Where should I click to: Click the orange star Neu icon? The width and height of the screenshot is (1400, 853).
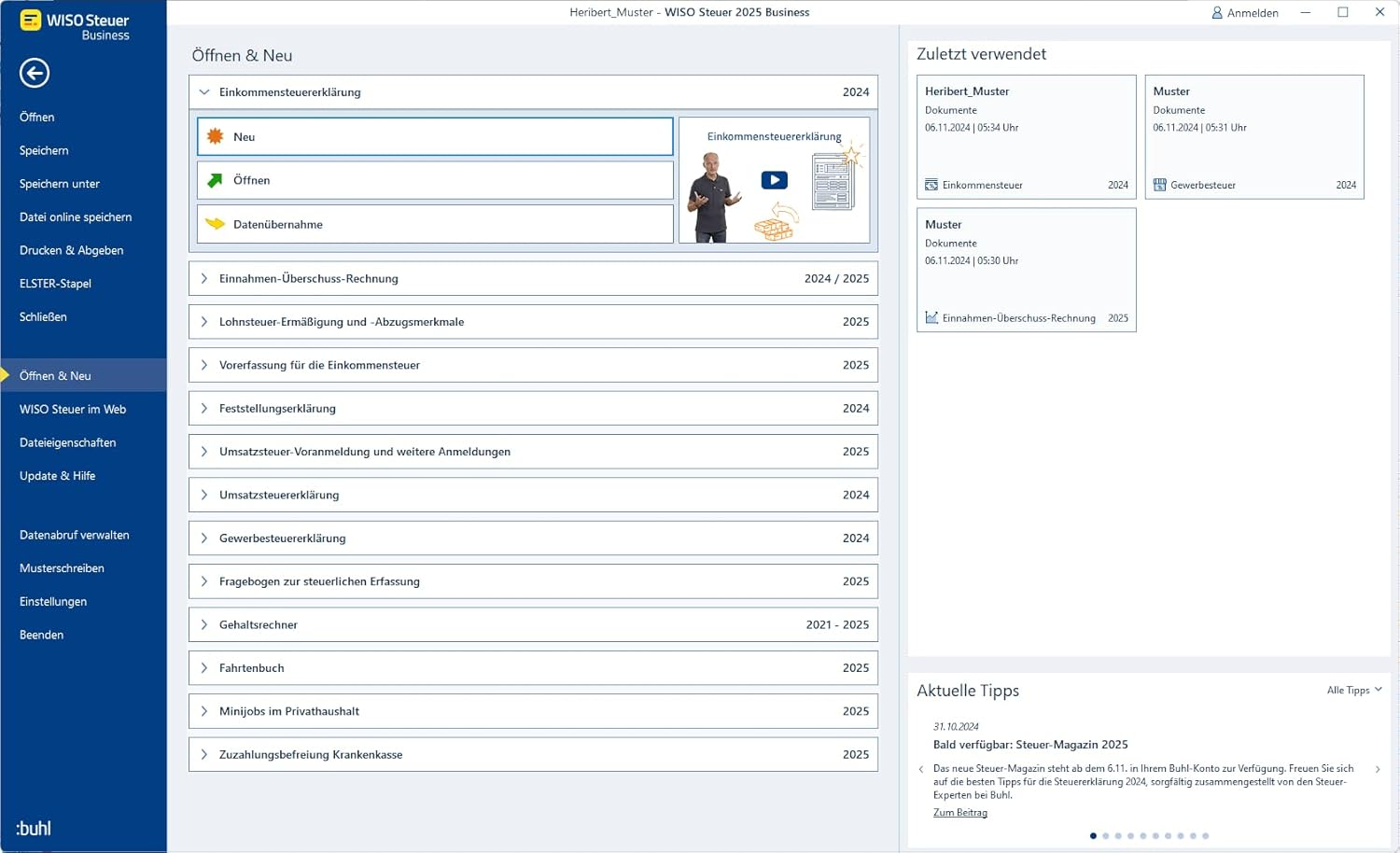[215, 136]
